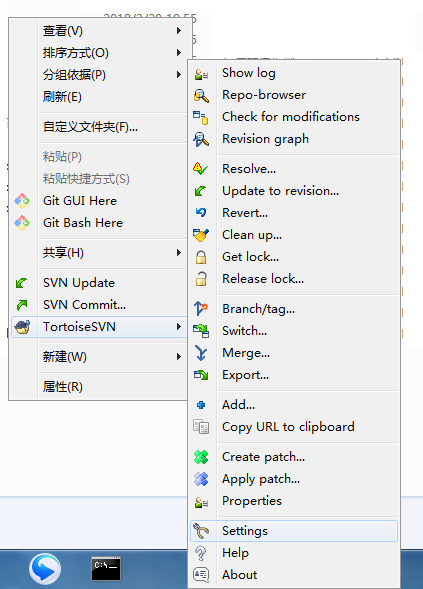The image size is (423, 589).
Task: Click the Release lock open-padlock icon
Action: coord(201,279)
